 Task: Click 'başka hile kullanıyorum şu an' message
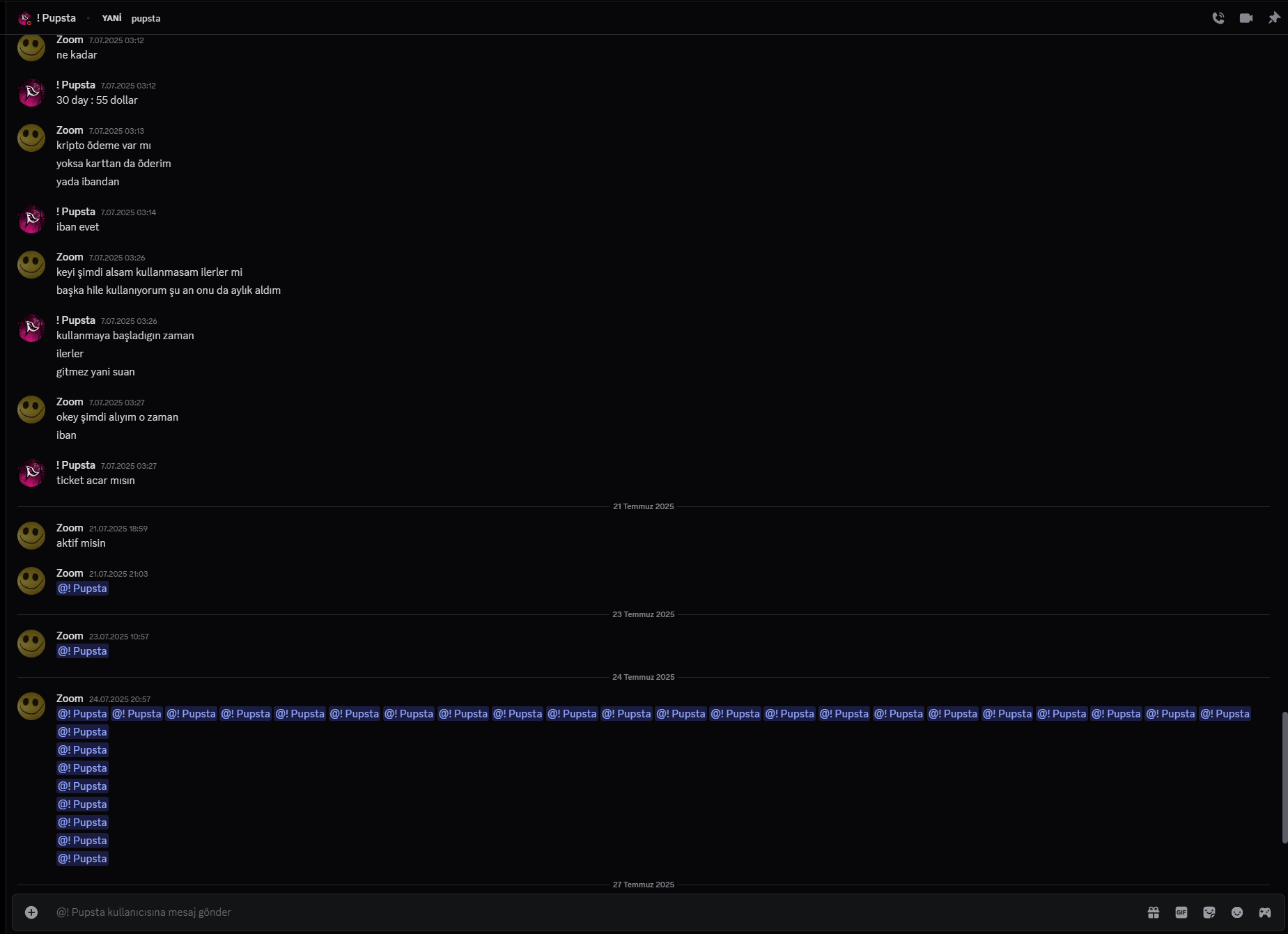[169, 290]
